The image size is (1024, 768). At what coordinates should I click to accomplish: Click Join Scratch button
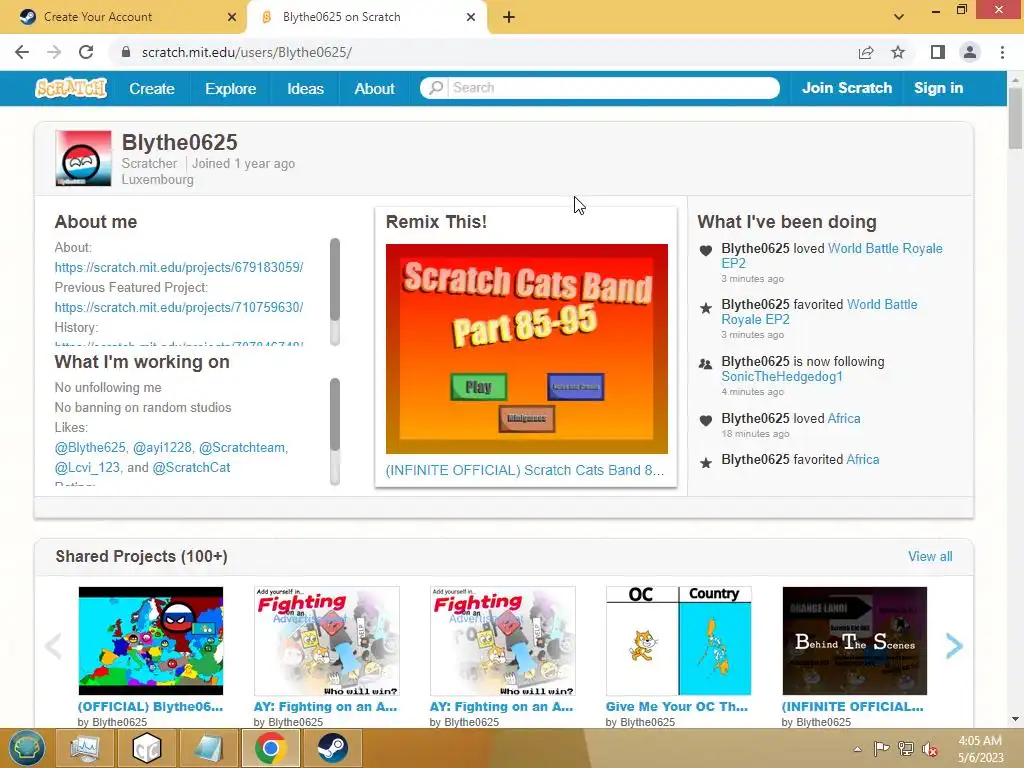[x=847, y=88]
